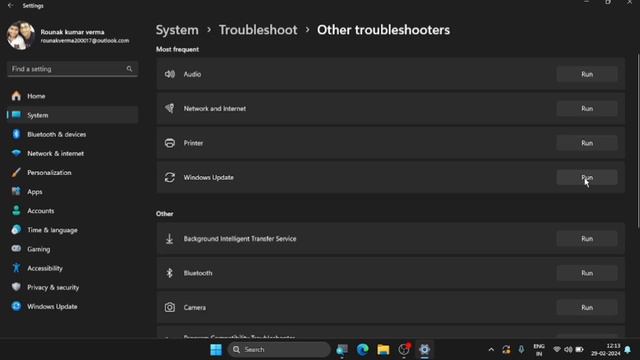Click the vertical scrollbar of the troubleshooter list
Viewport: 640px width, 360px height.
(638, 141)
